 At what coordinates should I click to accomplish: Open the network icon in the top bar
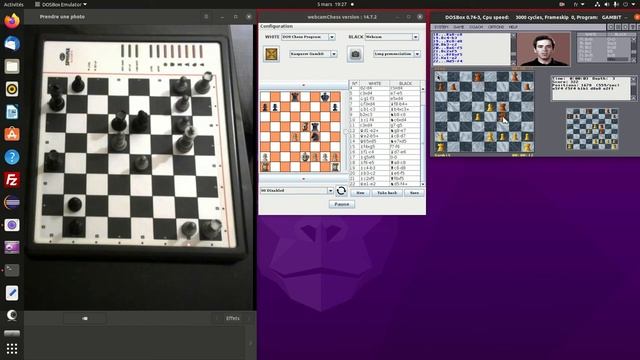pos(597,4)
